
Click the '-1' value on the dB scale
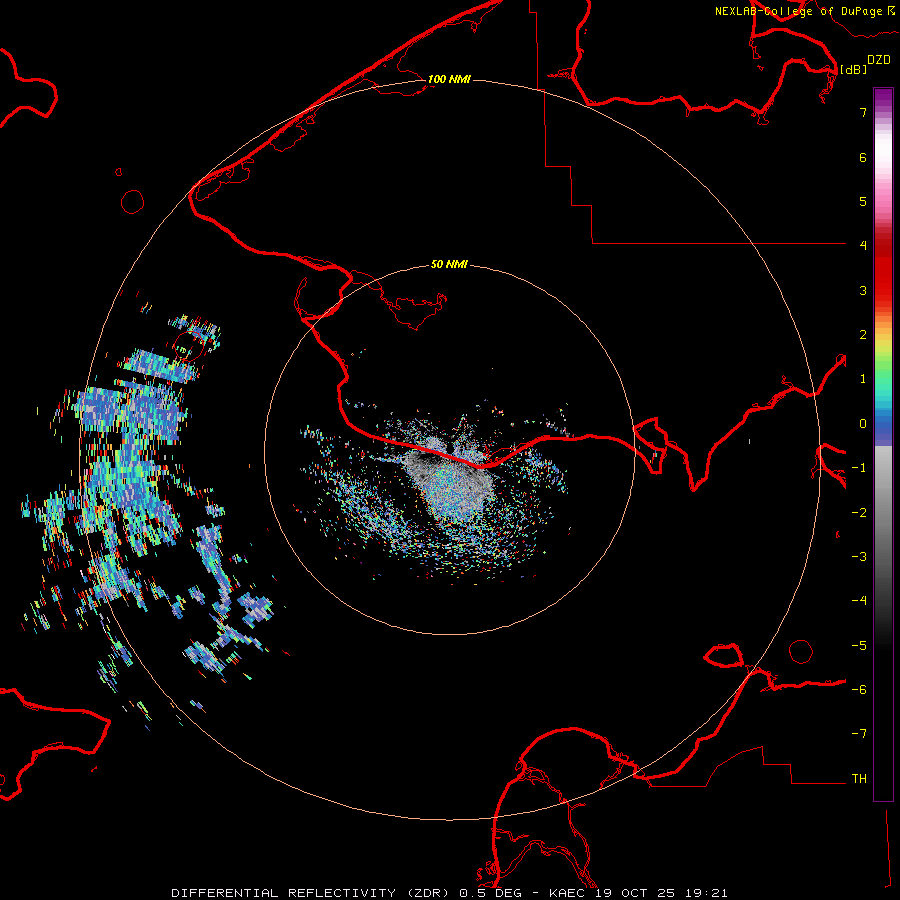[859, 468]
